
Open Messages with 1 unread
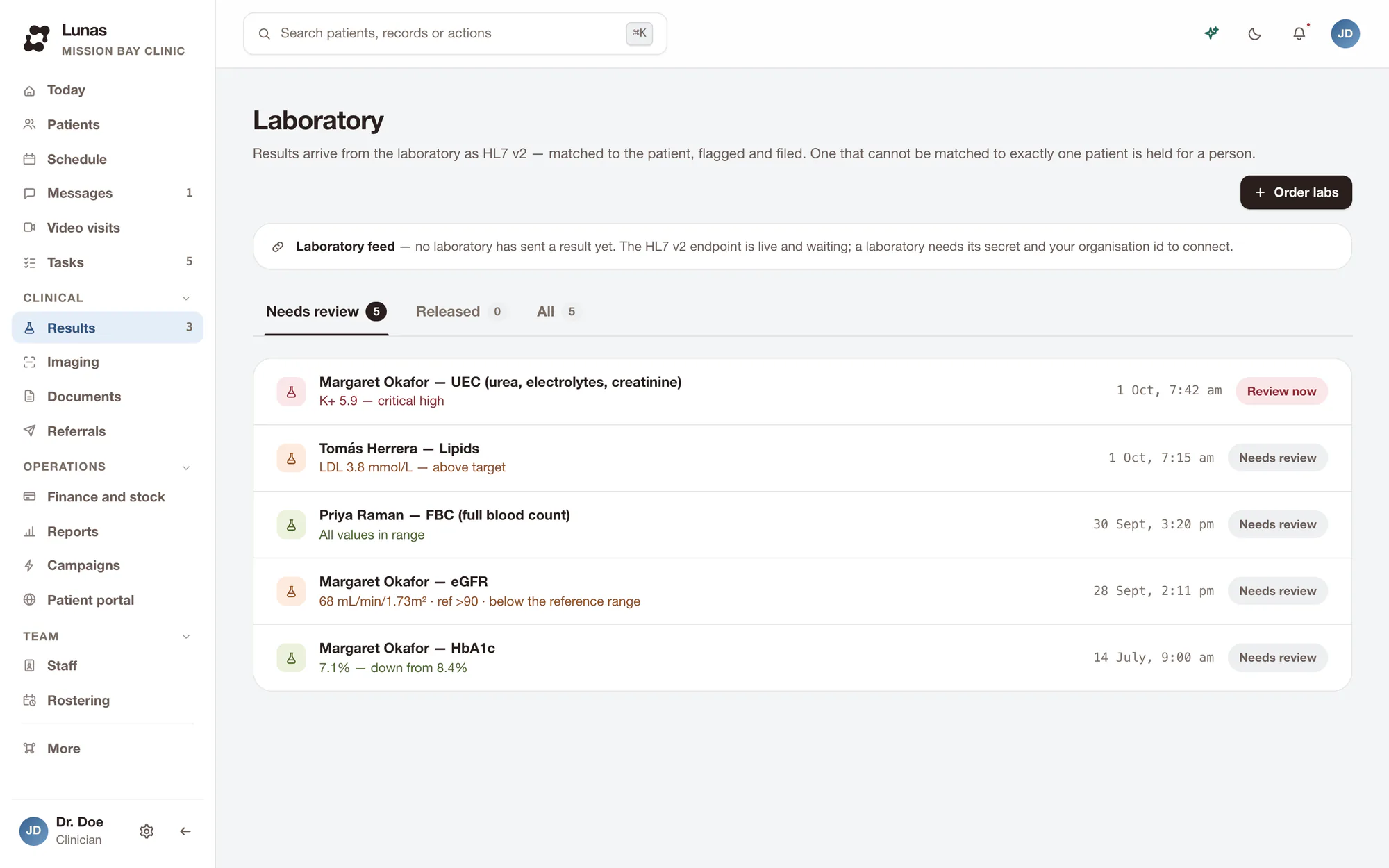click(x=108, y=193)
